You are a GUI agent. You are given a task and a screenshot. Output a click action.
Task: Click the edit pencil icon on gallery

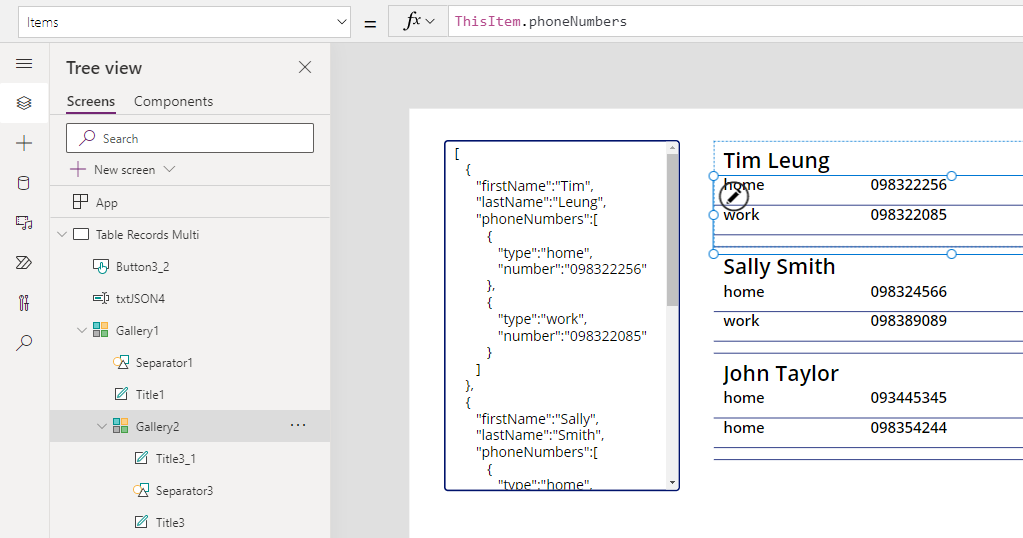pyautogui.click(x=734, y=196)
